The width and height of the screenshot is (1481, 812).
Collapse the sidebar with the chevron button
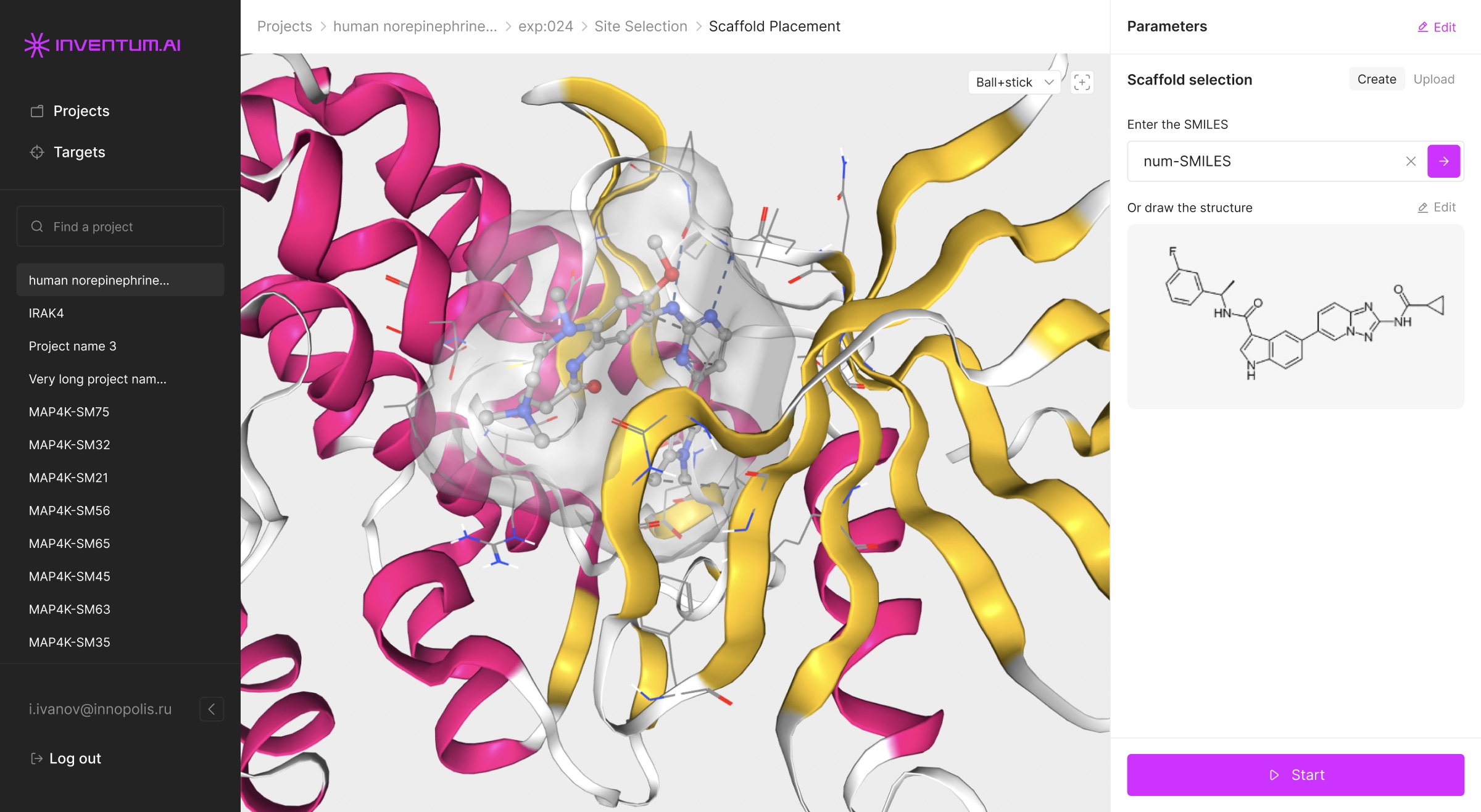212,709
